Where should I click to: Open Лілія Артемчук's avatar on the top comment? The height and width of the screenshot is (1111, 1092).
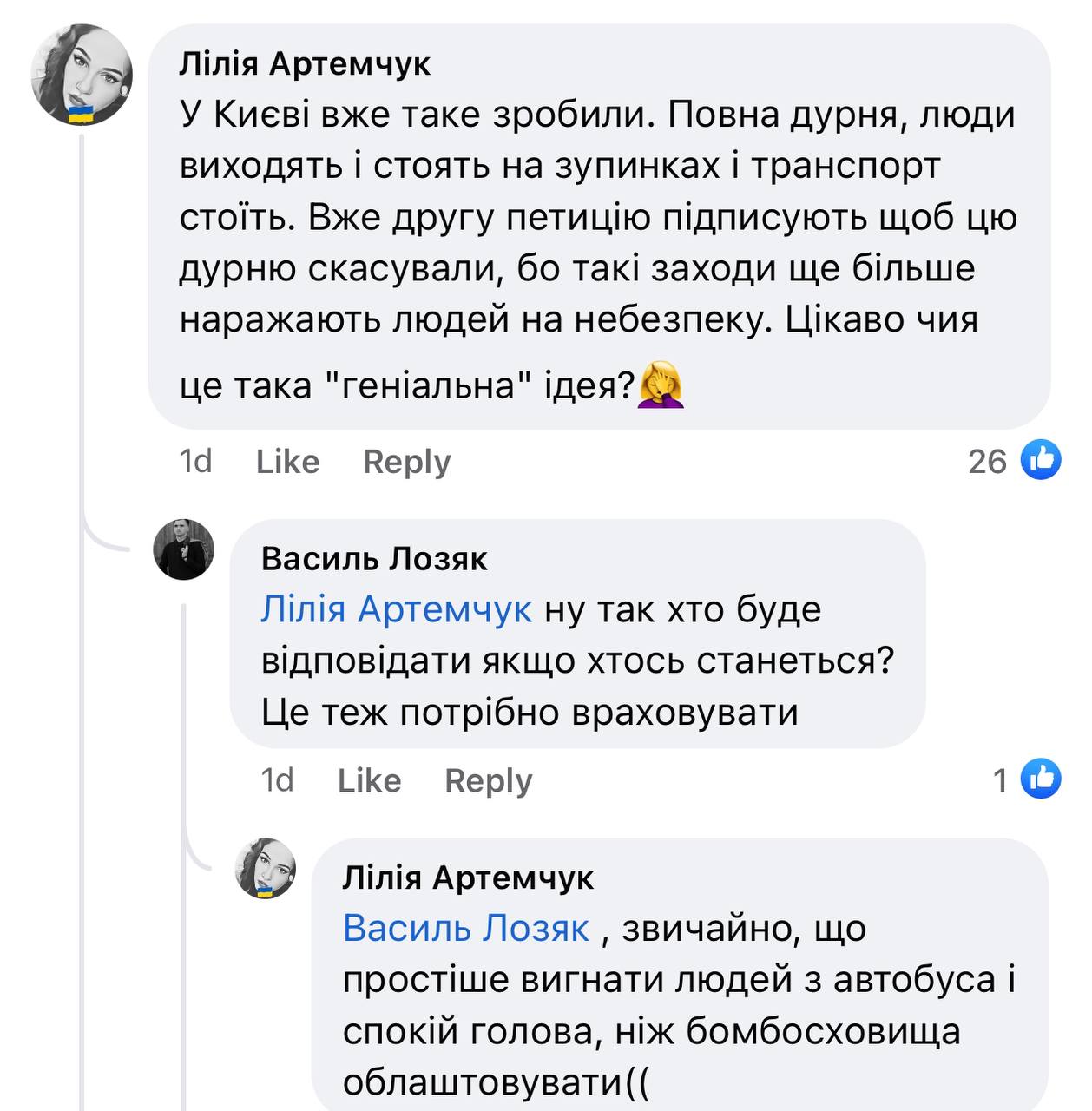pyautogui.click(x=82, y=75)
